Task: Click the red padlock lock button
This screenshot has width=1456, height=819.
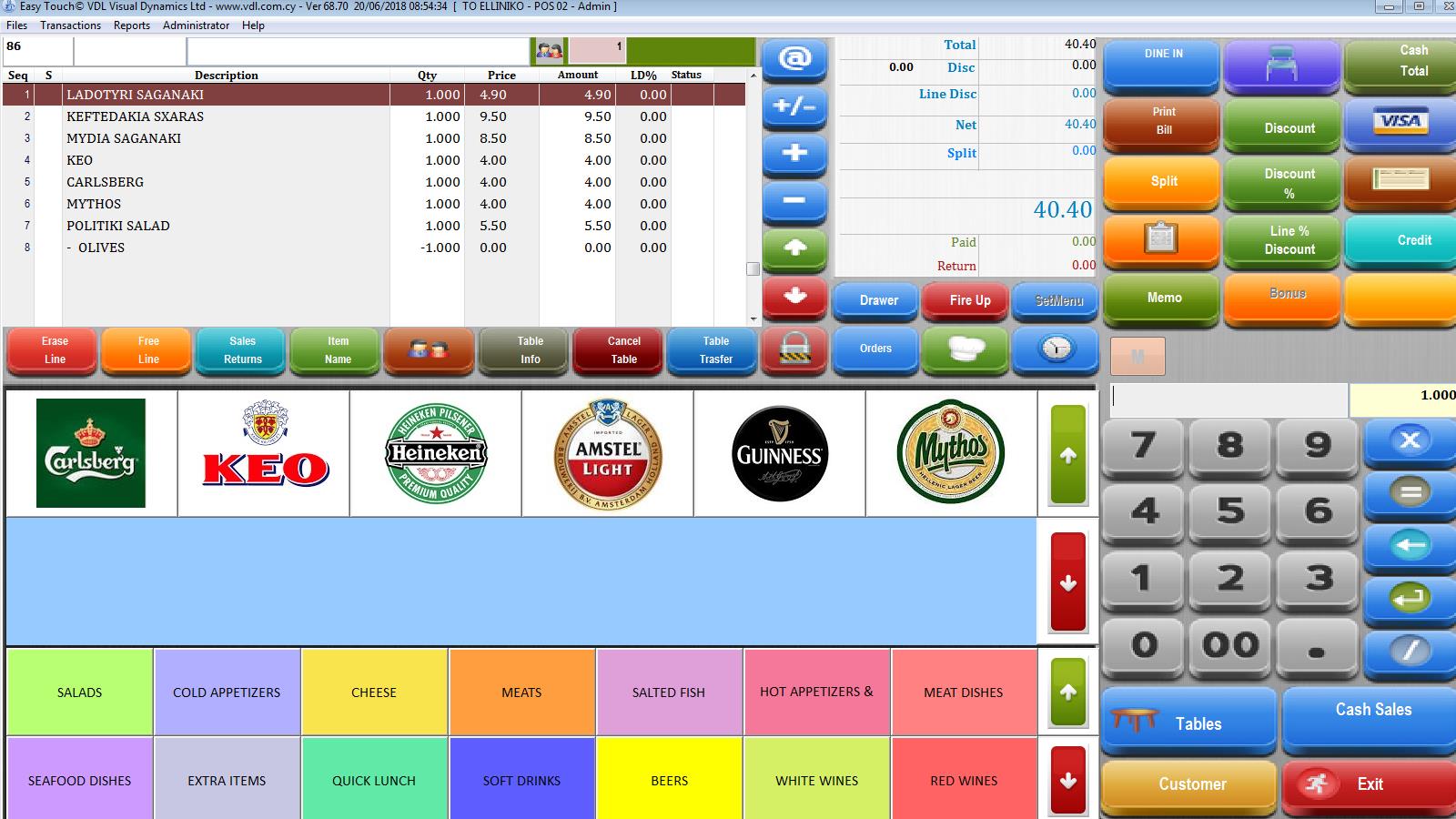Action: pos(794,349)
